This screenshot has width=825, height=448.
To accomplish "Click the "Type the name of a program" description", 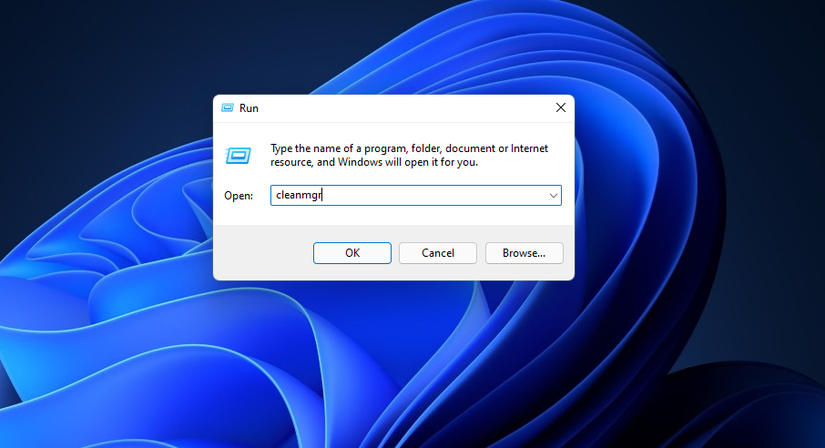I will tap(409, 155).
